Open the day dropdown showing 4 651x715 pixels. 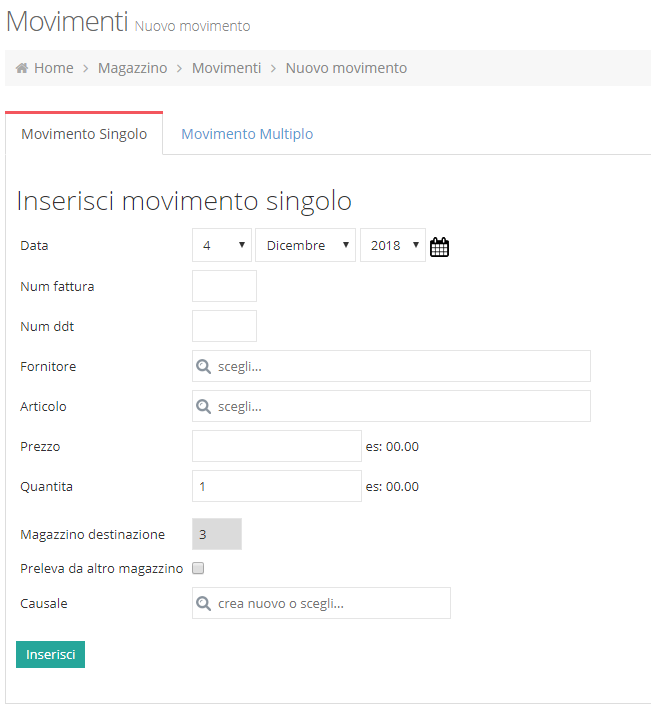tap(222, 245)
